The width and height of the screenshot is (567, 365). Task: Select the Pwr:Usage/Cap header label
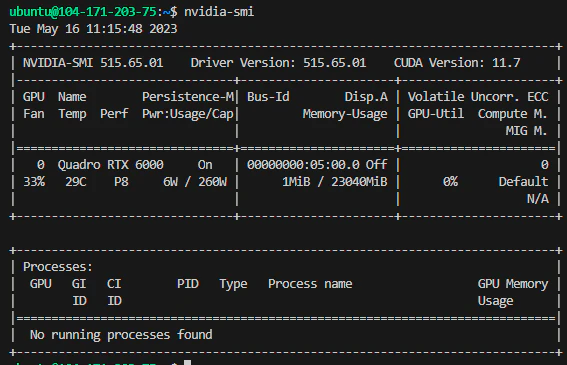tap(188, 114)
